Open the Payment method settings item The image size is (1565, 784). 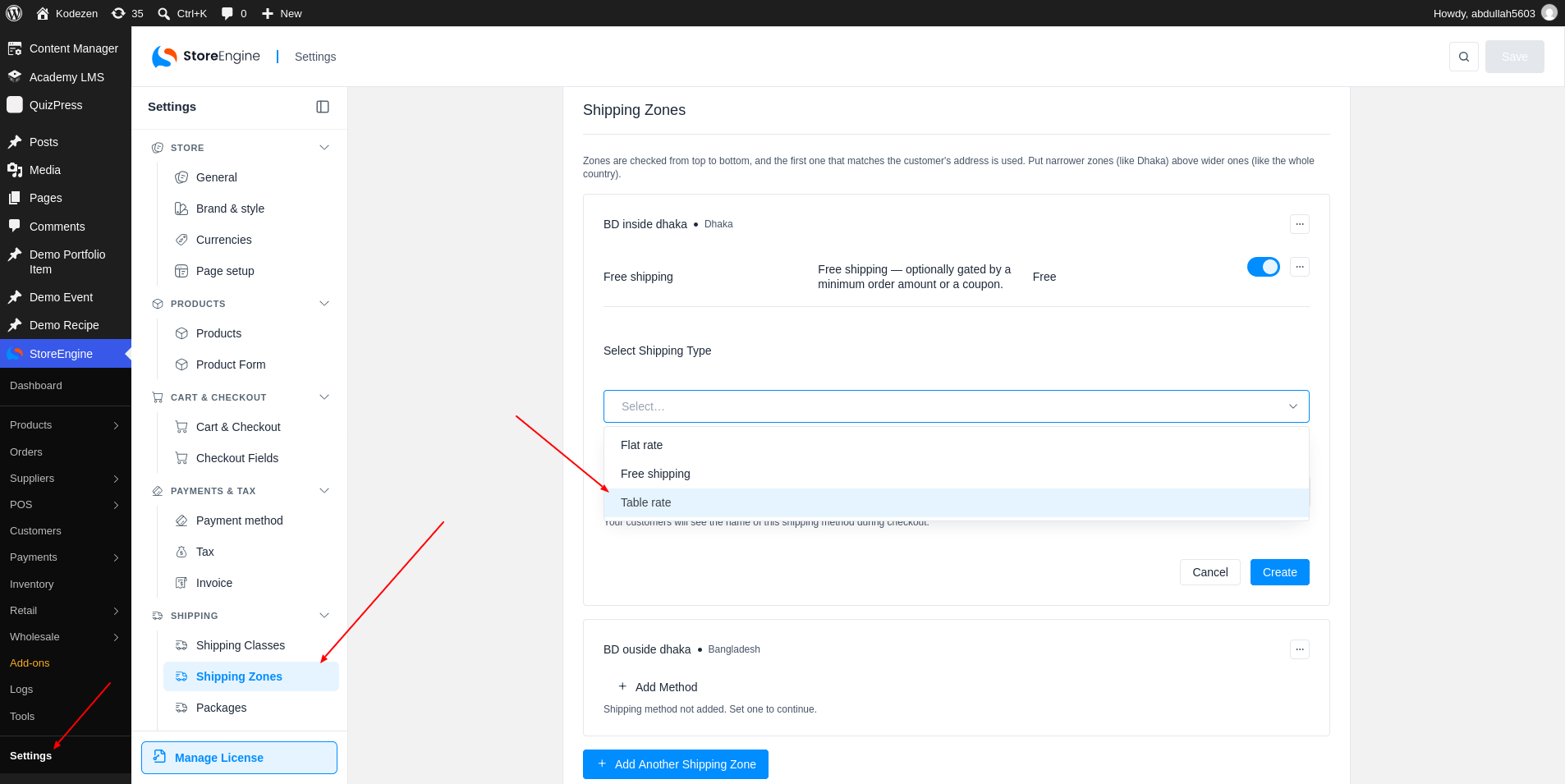click(x=250, y=520)
